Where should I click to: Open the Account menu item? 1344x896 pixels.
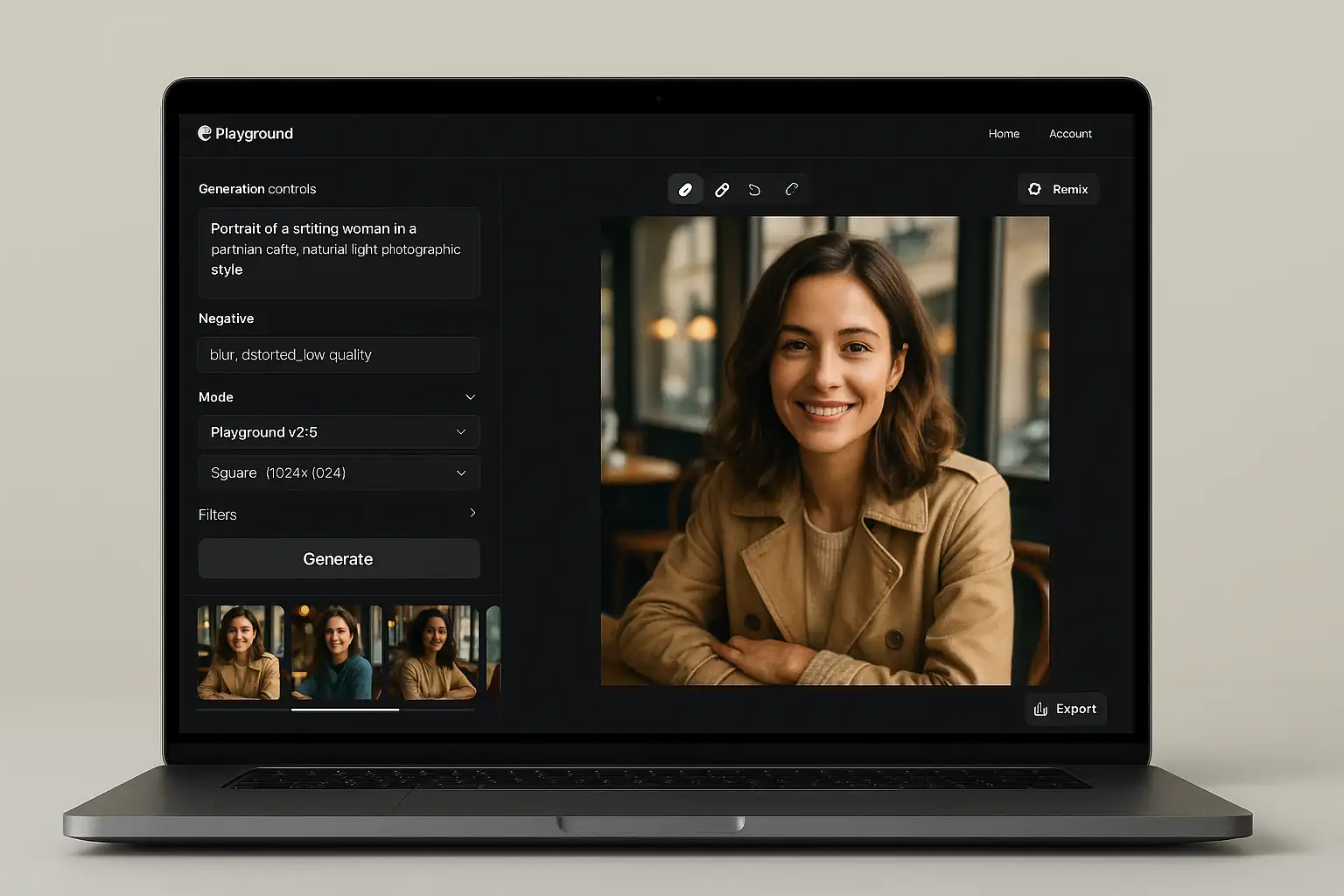pos(1070,134)
